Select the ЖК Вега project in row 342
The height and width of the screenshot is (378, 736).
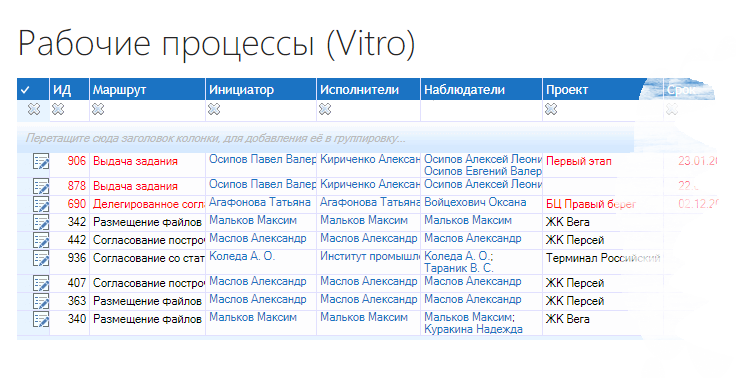tap(567, 222)
